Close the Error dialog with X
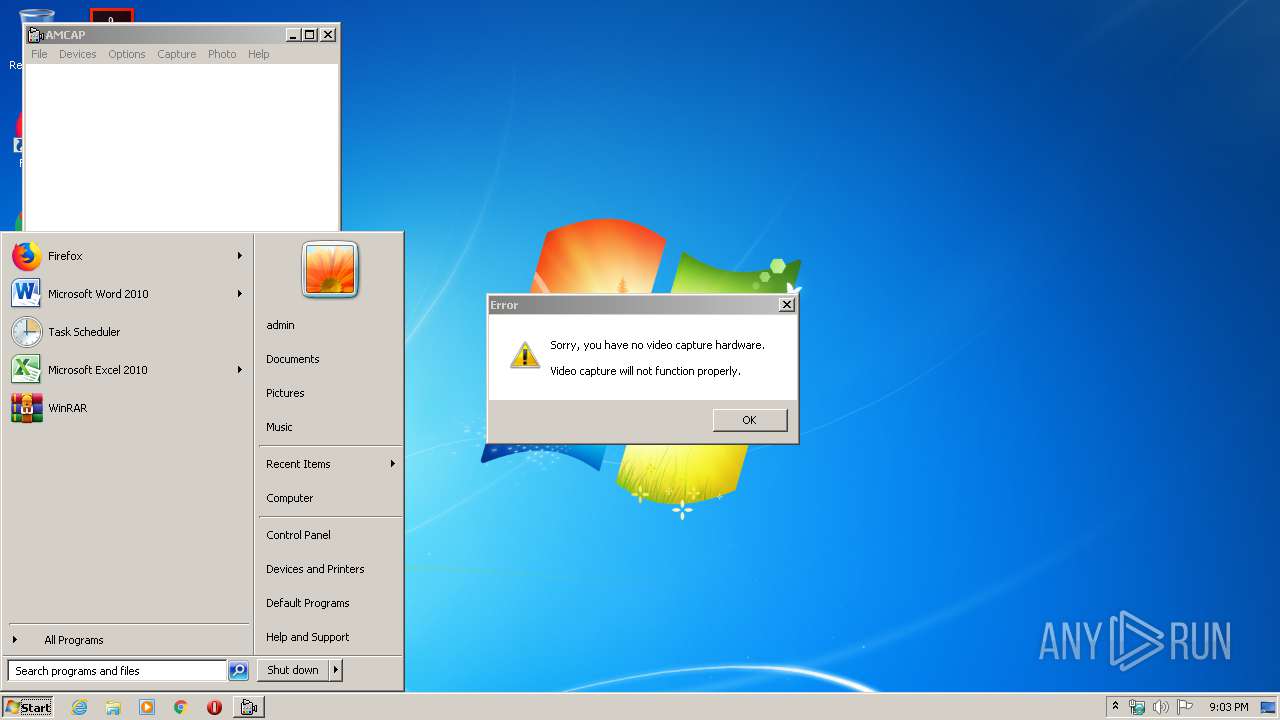Screen dimensions: 1280x720 click(x=787, y=304)
